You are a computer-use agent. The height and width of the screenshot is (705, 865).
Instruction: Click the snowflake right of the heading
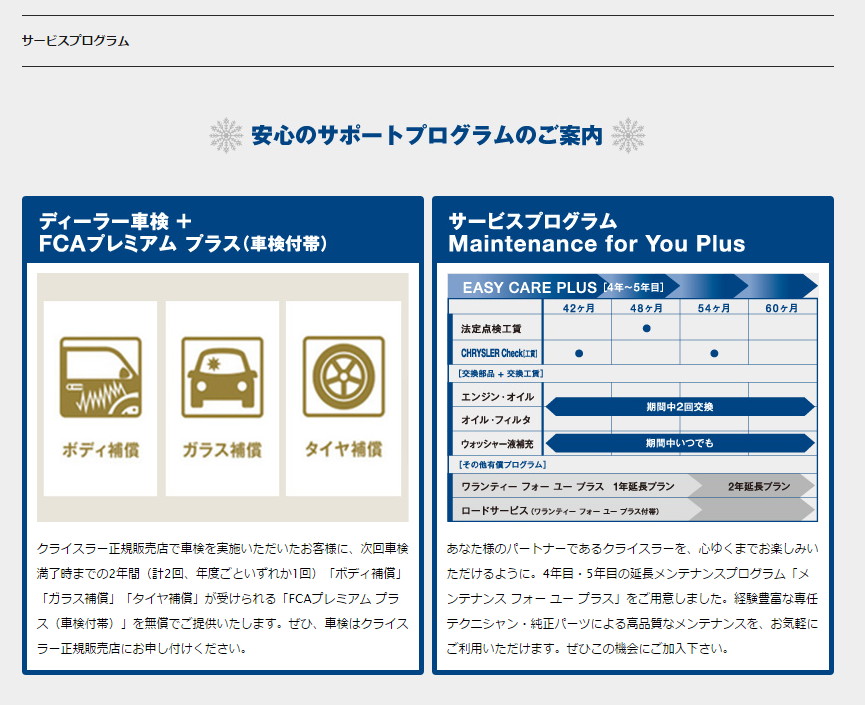tap(628, 135)
